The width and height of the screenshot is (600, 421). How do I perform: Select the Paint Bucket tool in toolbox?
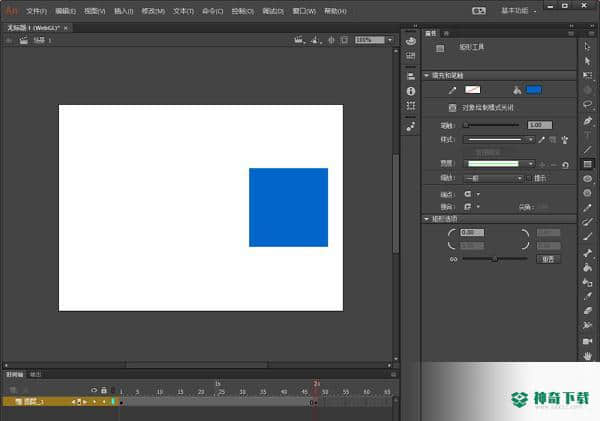click(x=587, y=268)
